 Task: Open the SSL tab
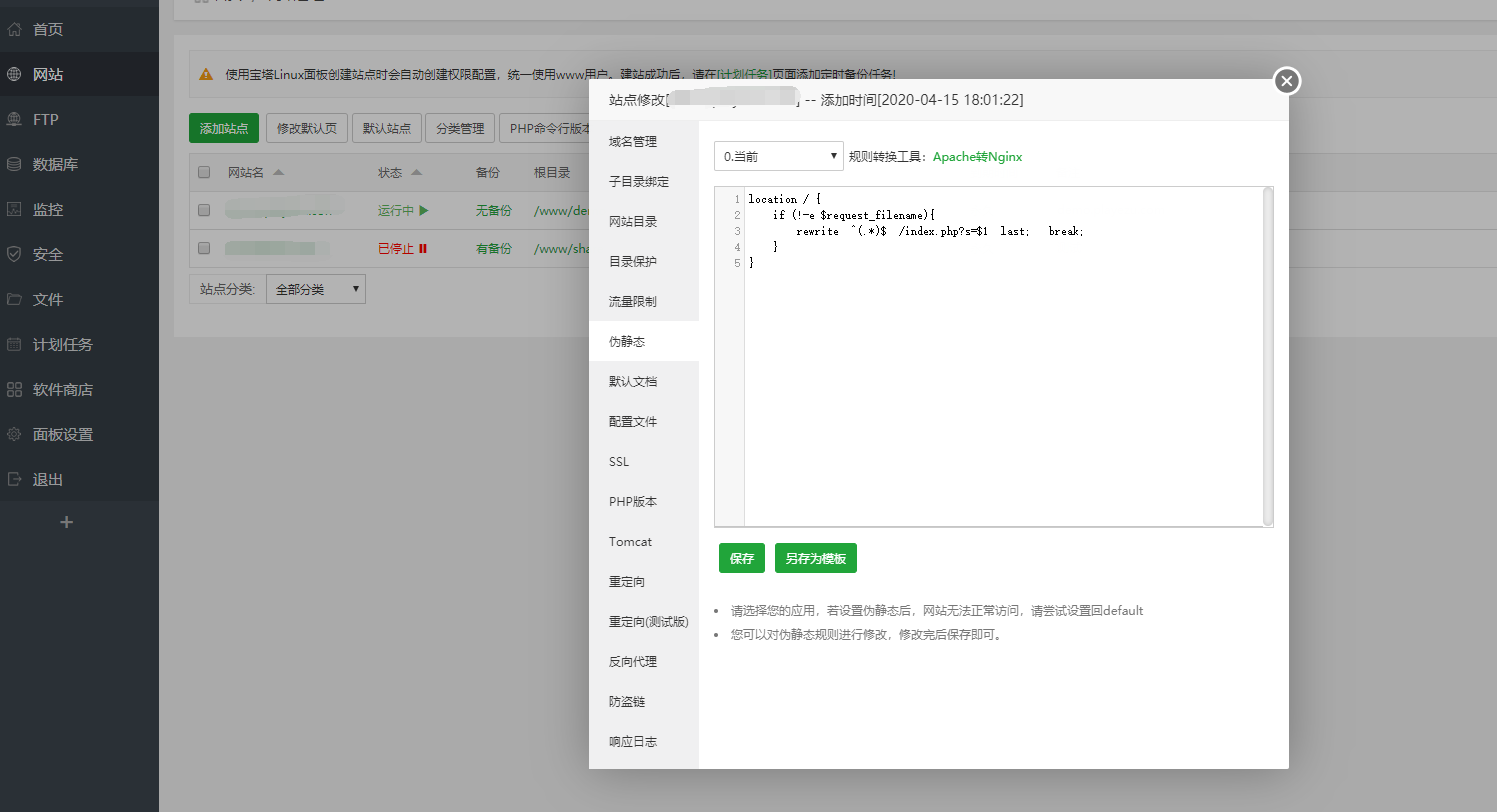pos(644,462)
